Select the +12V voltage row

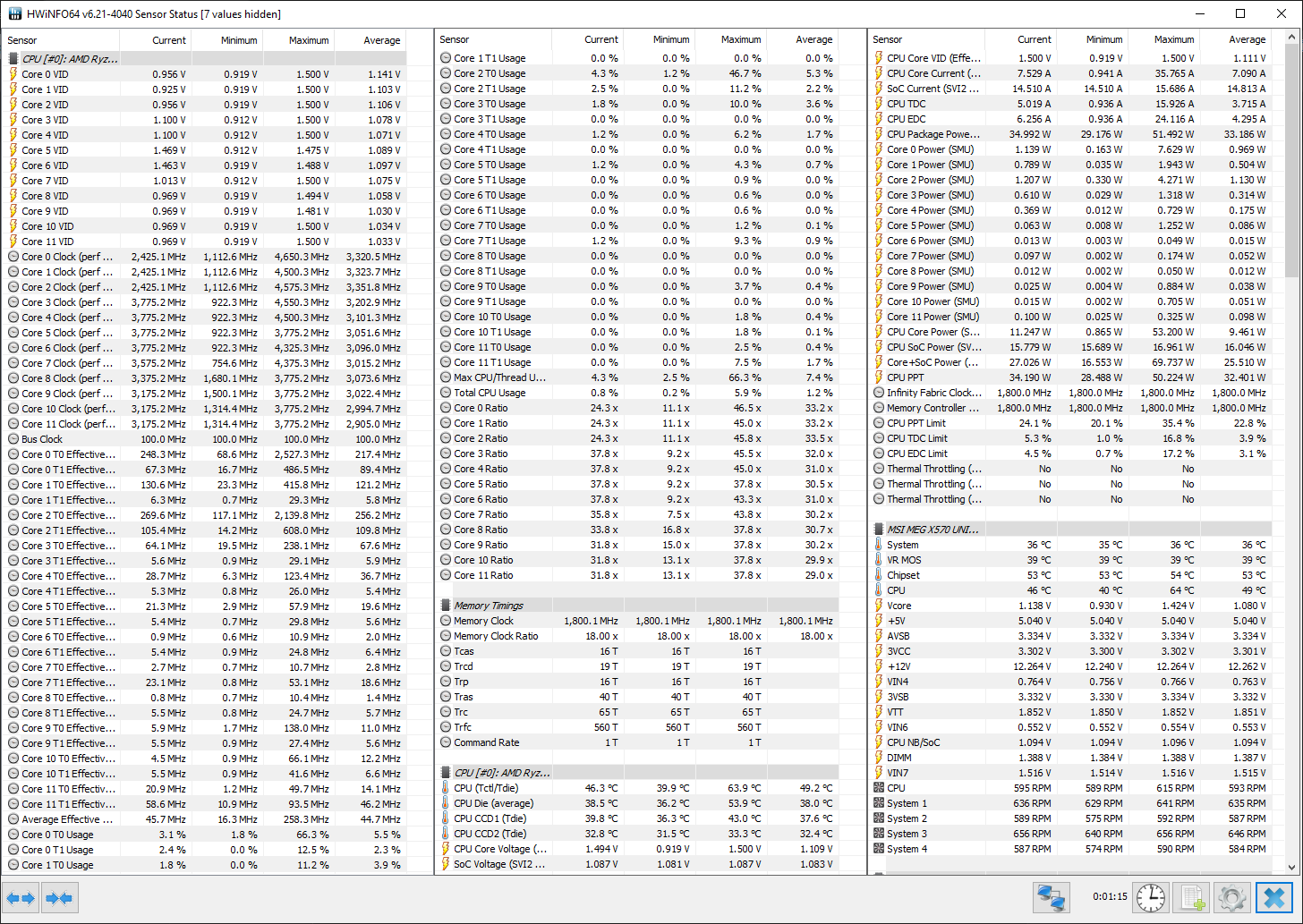1071,666
